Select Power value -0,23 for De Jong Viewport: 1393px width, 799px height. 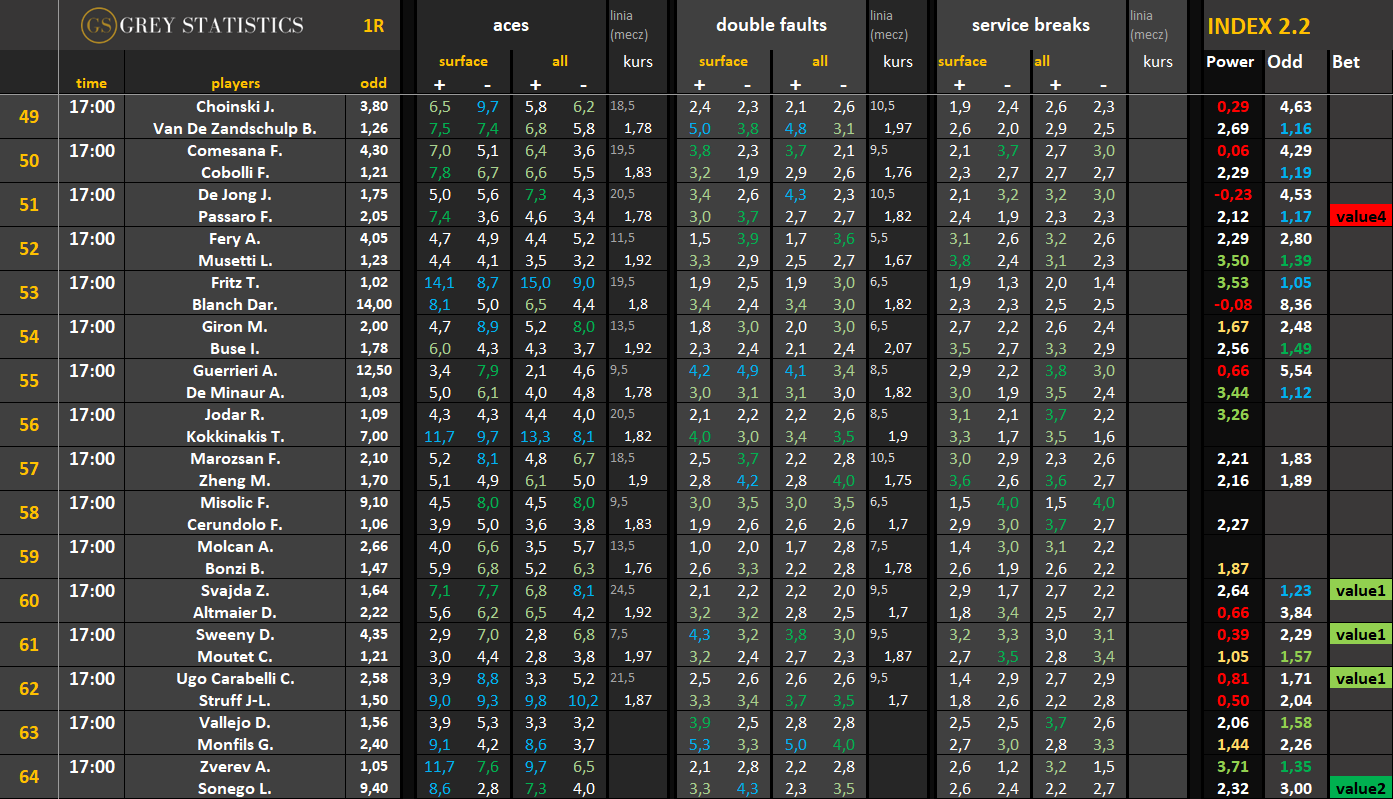(x=1232, y=194)
